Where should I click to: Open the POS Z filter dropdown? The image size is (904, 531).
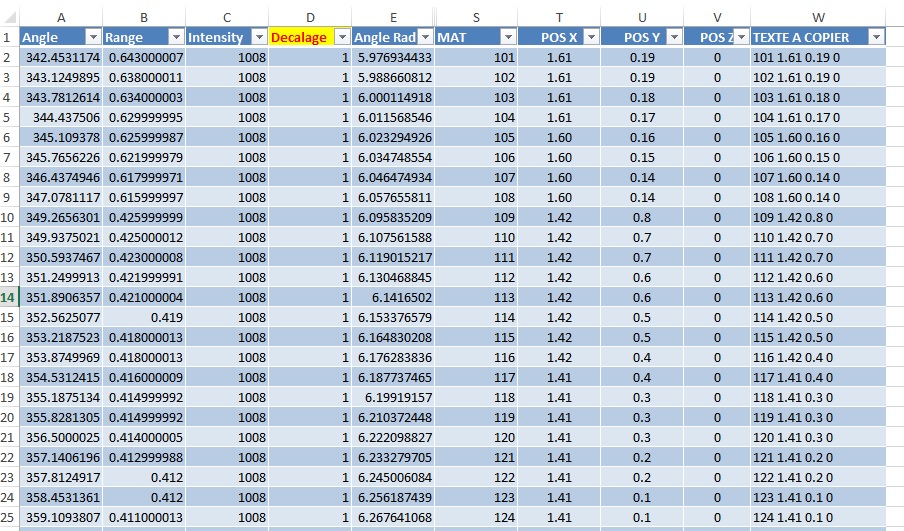coord(741,37)
